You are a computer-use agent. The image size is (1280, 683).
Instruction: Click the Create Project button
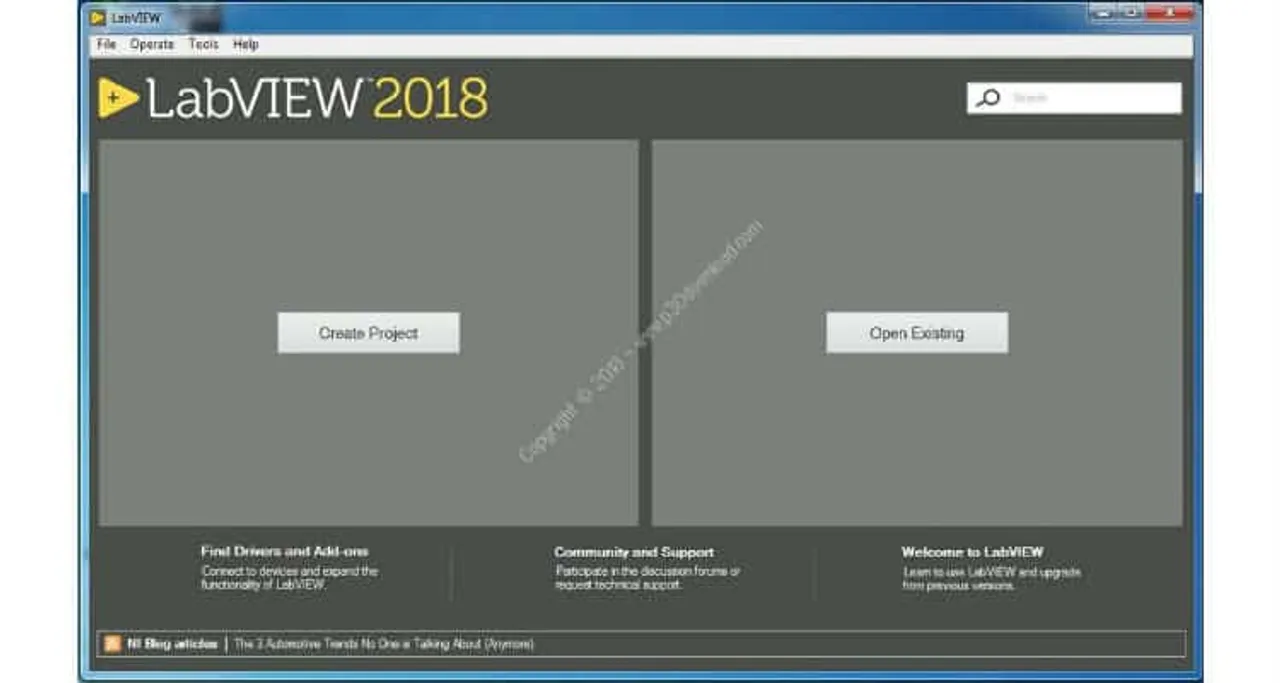[x=369, y=333]
